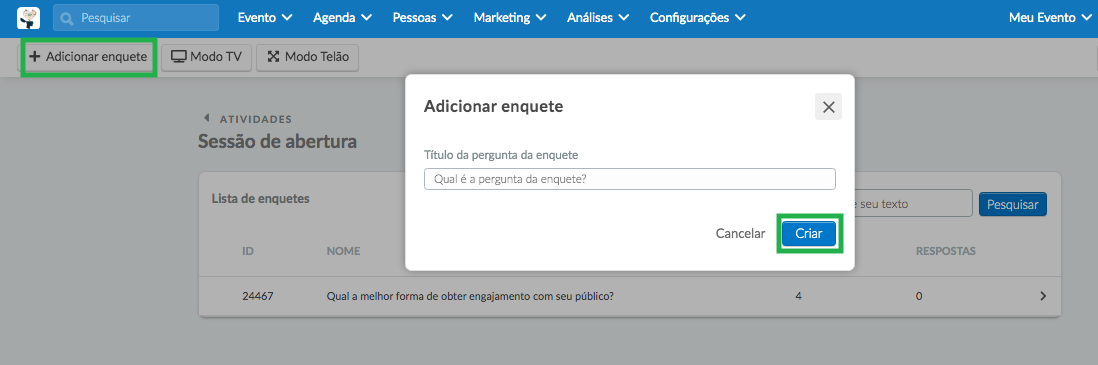Open the Pessoas menu
Image resolution: width=1098 pixels, height=365 pixels.
point(423,18)
